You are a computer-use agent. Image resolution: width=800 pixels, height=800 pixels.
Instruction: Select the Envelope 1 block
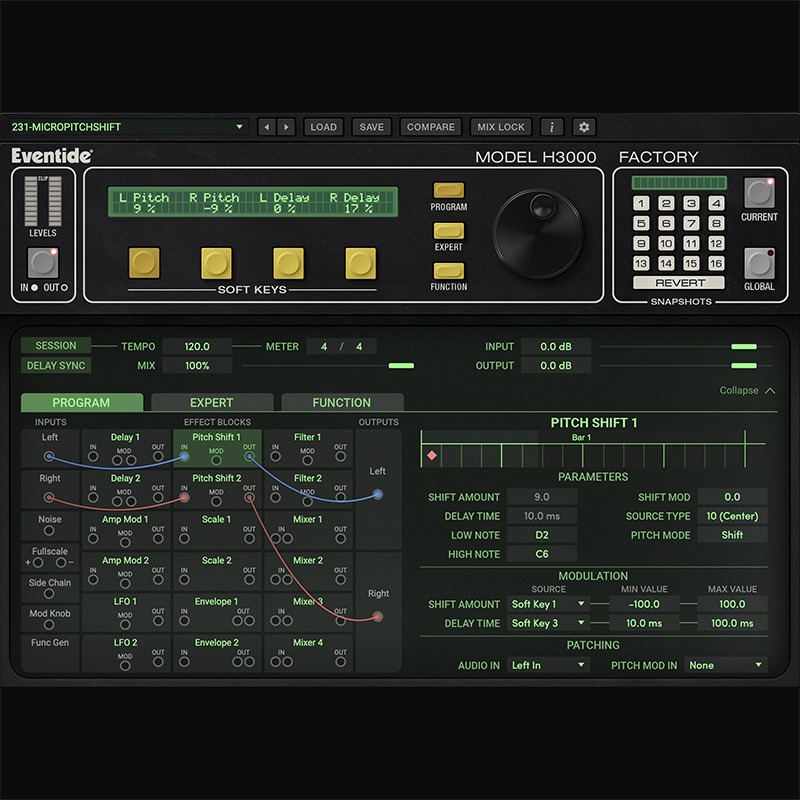pyautogui.click(x=217, y=613)
